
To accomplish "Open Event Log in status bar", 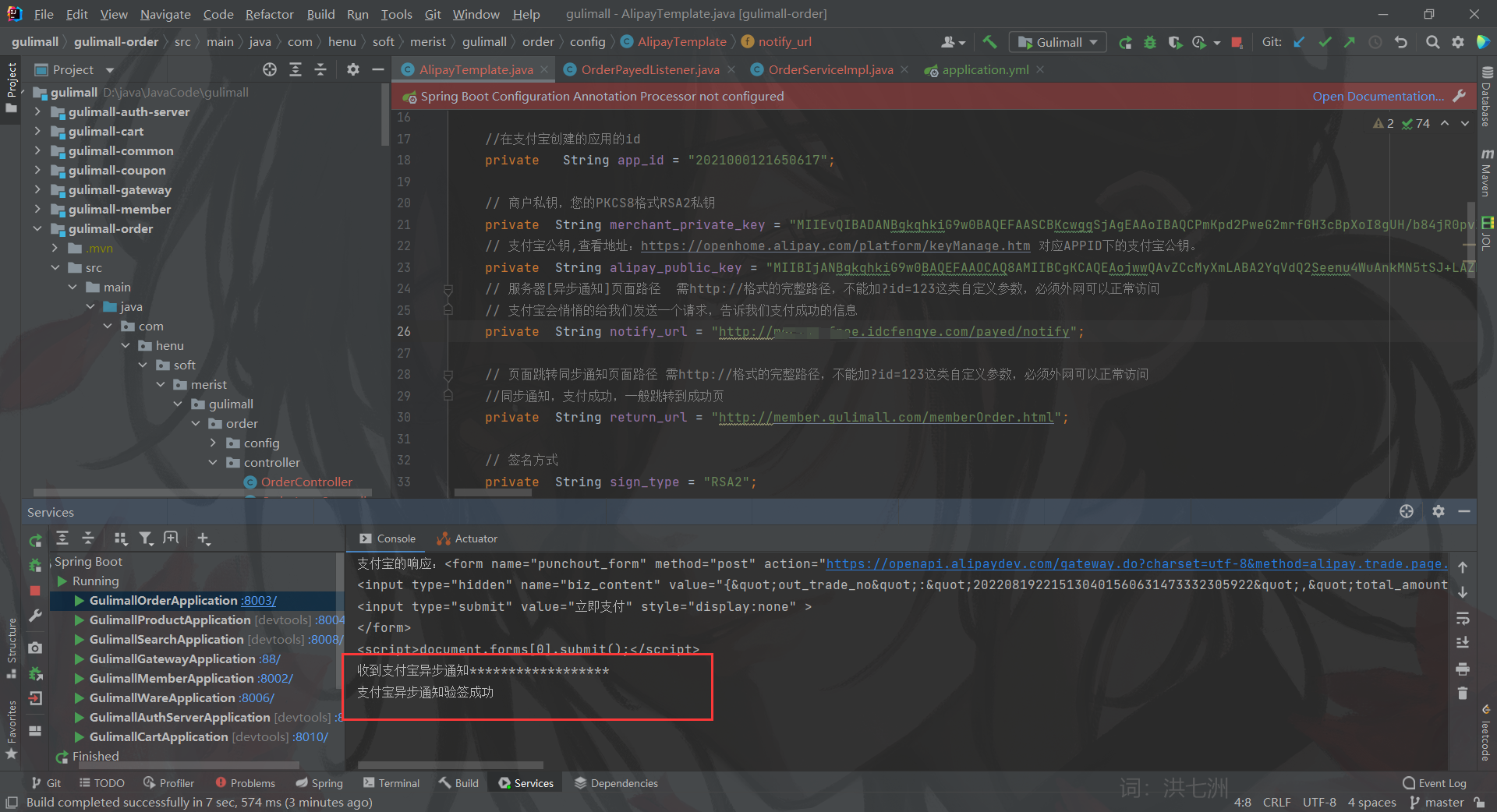I will [1435, 783].
